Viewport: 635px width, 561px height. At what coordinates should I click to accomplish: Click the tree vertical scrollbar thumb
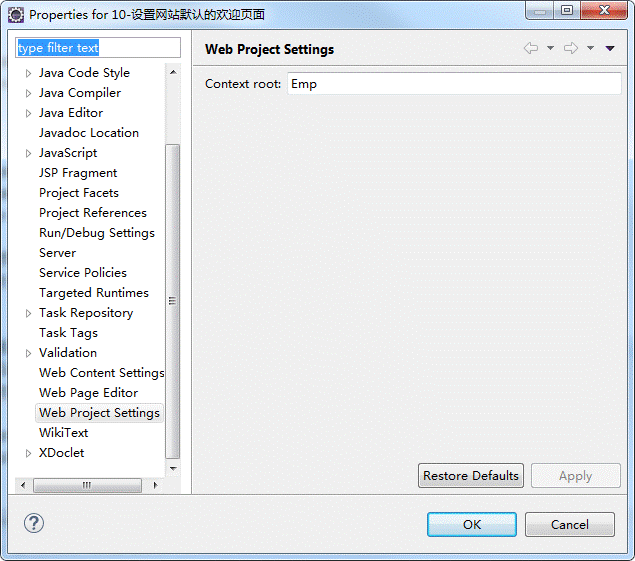(173, 302)
